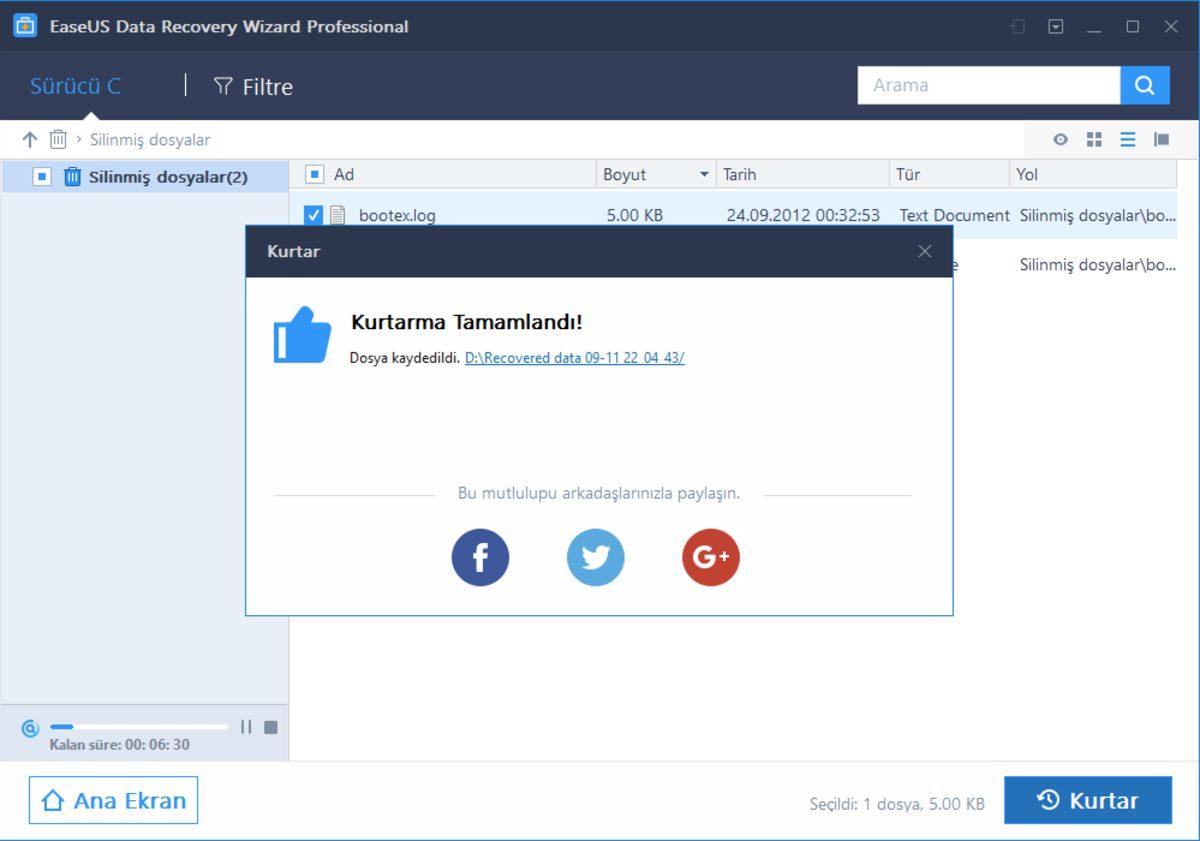Check the Silinmiş dosyalar tree checkbox

[42, 177]
